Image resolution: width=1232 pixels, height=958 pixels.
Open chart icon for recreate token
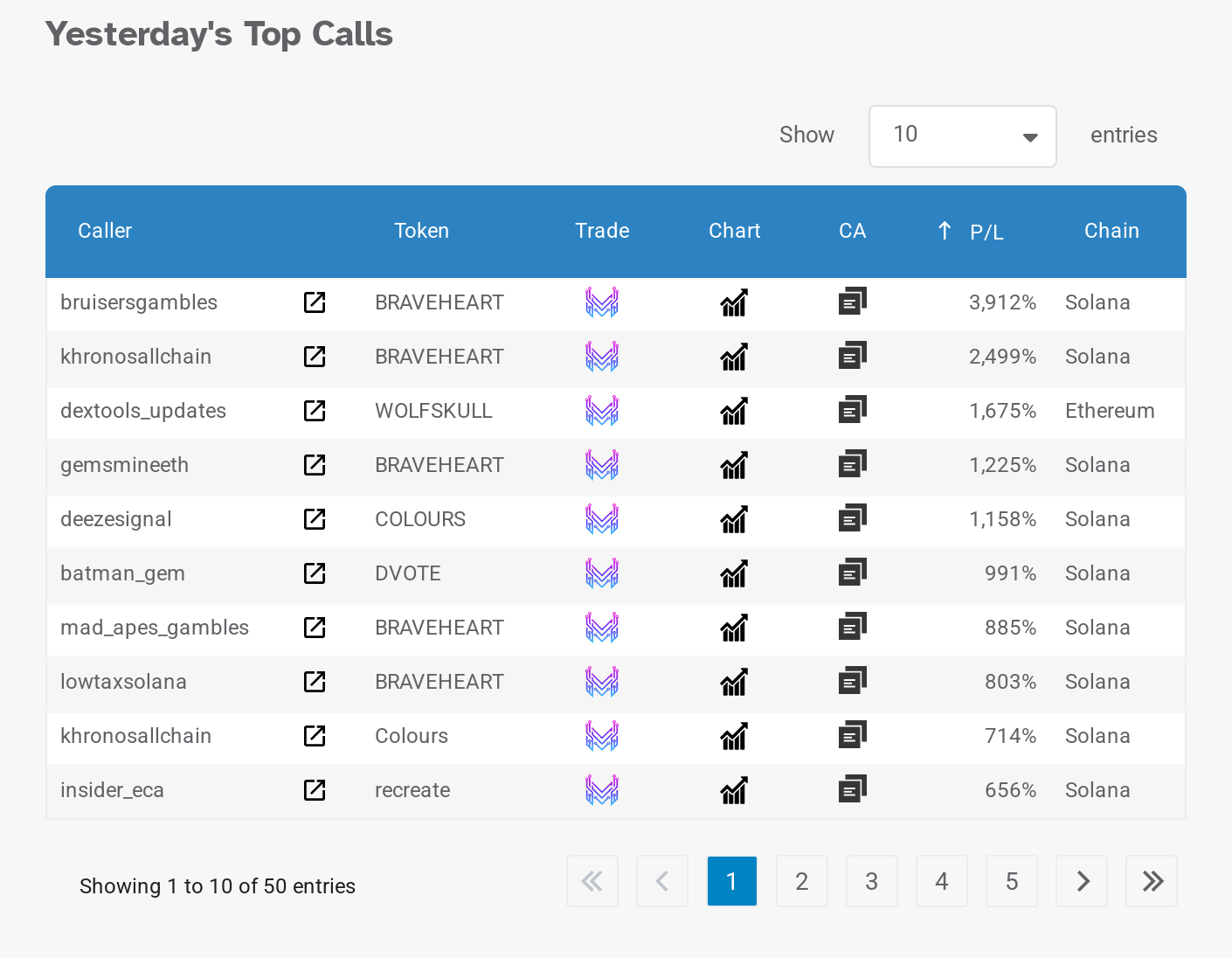tap(734, 790)
